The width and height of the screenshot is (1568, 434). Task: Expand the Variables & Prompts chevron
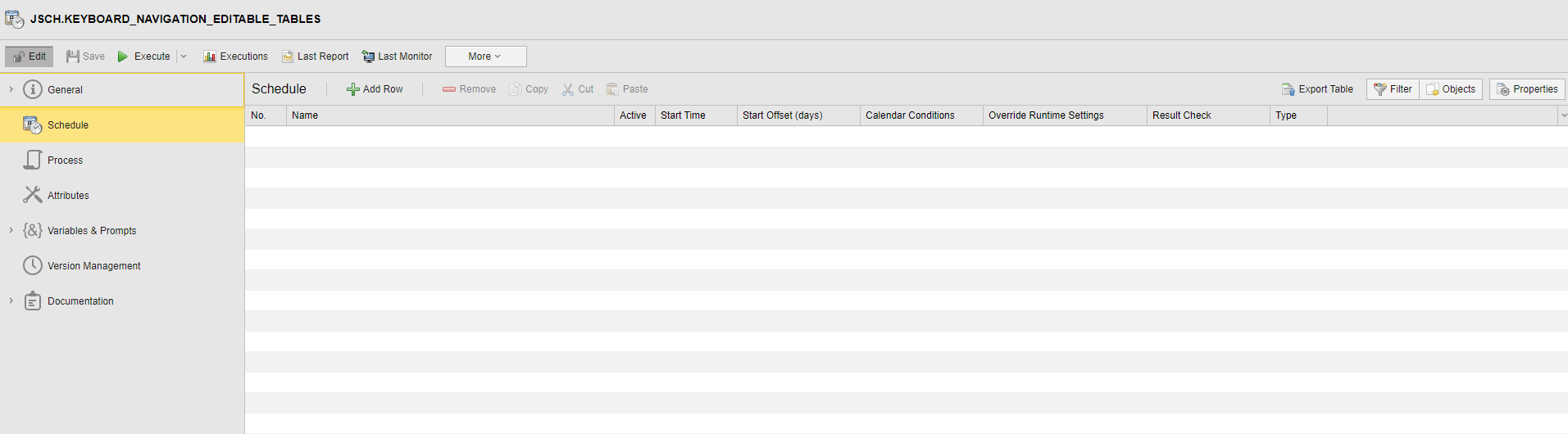tap(11, 230)
